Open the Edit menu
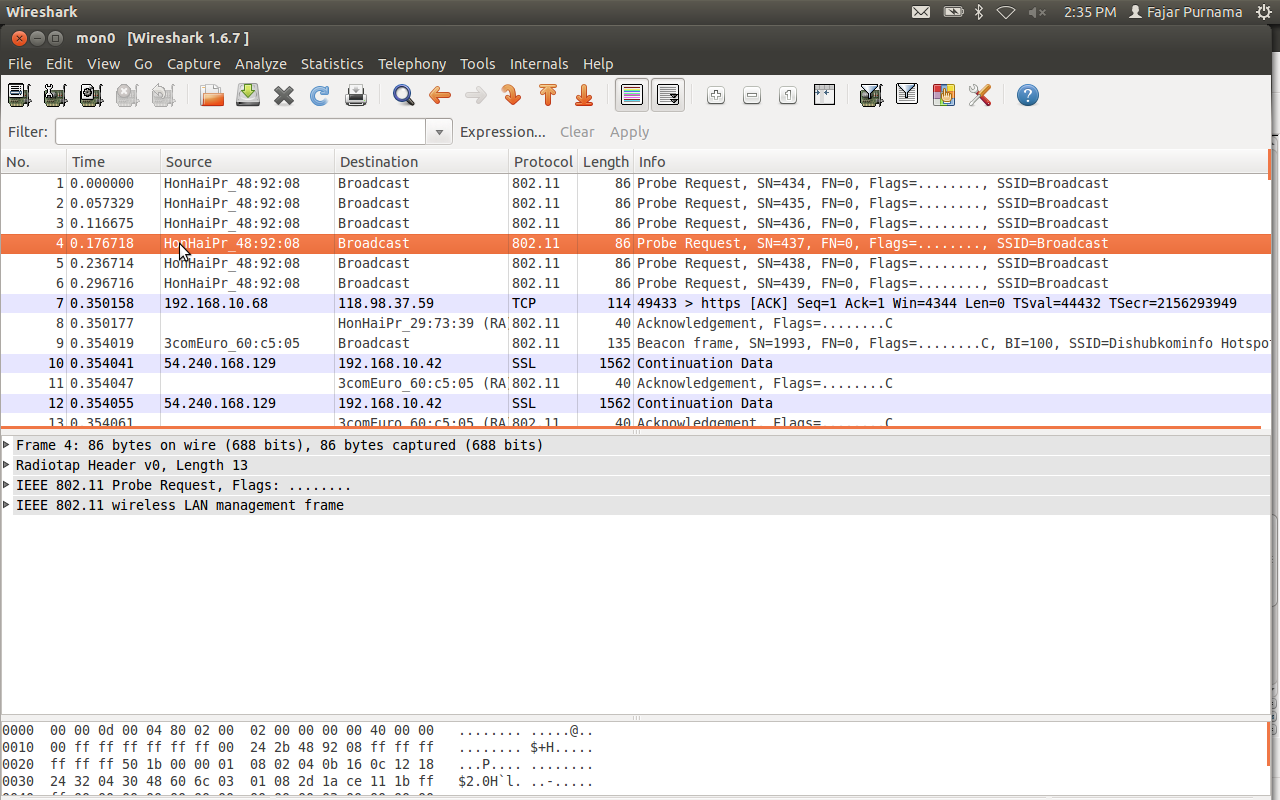Viewport: 1280px width, 800px height. click(x=59, y=64)
